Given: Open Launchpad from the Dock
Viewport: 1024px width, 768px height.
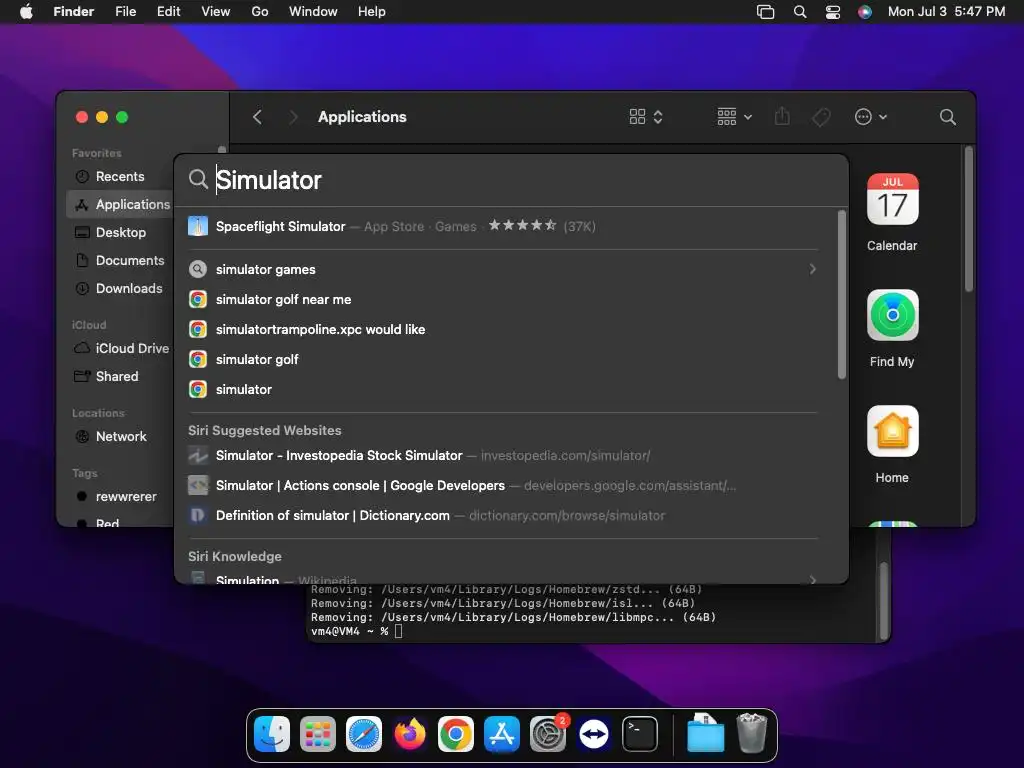Looking at the screenshot, I should click(318, 734).
